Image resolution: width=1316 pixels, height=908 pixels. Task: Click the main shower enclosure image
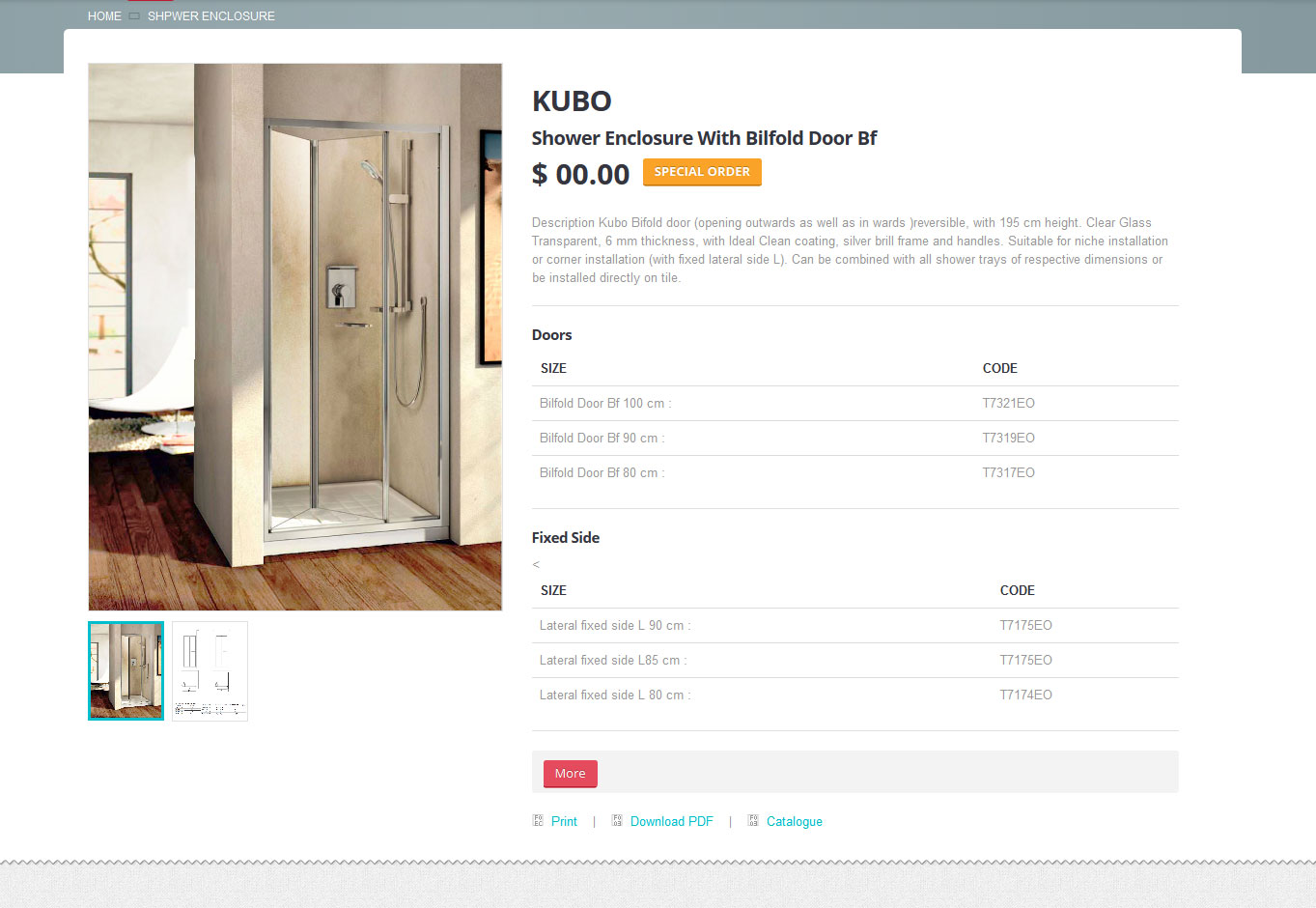(295, 337)
